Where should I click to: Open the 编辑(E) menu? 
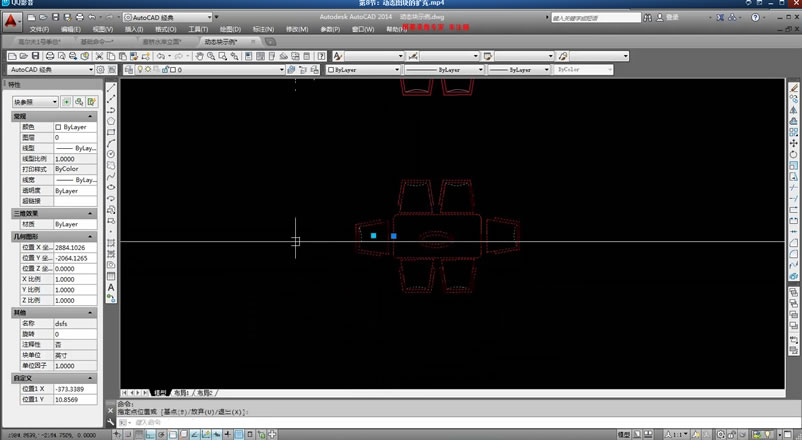tap(71, 29)
